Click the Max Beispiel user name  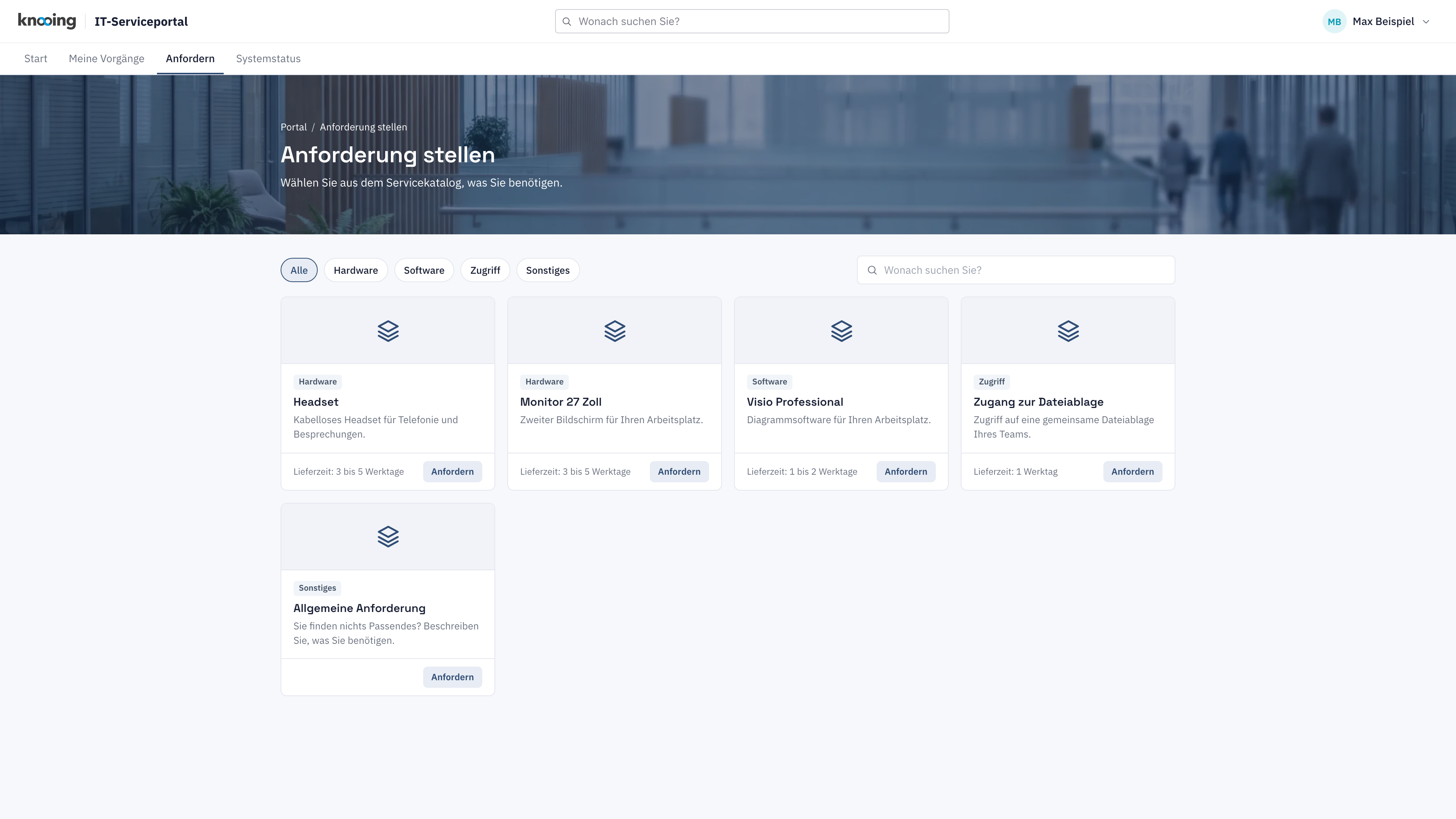[1383, 22]
